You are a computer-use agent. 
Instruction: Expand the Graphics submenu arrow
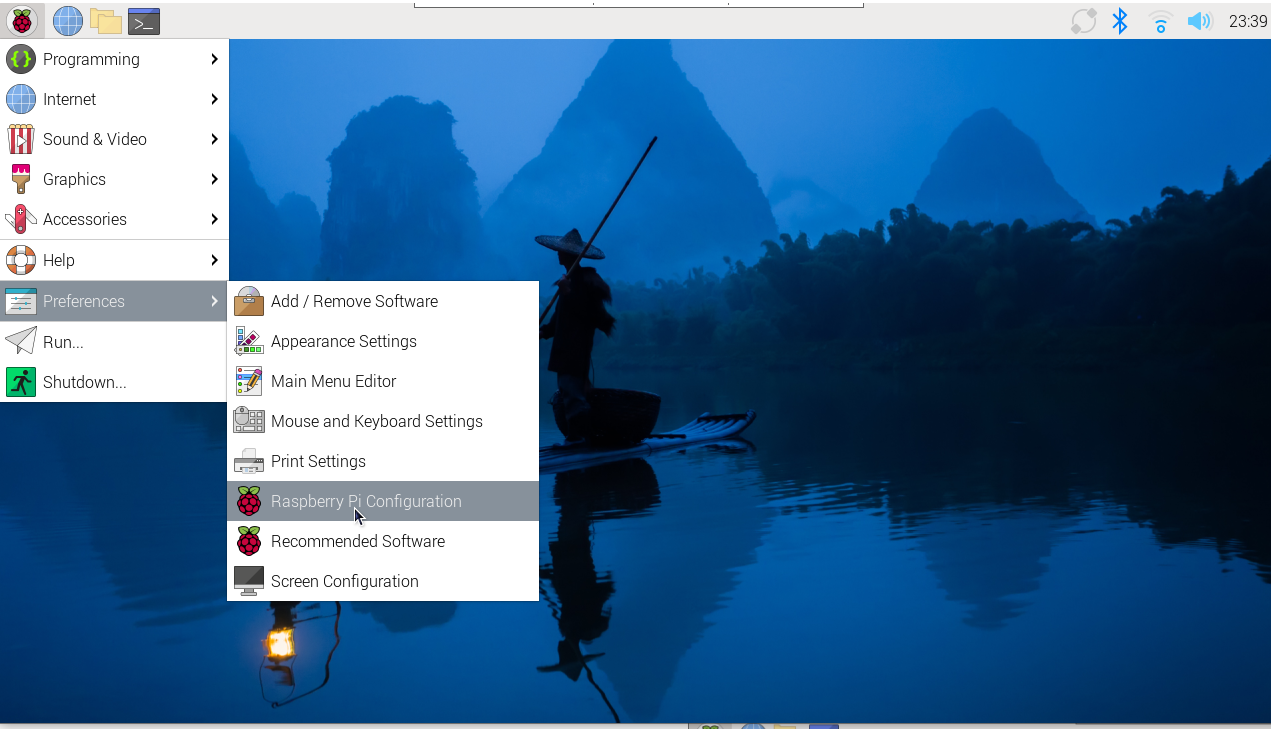214,179
